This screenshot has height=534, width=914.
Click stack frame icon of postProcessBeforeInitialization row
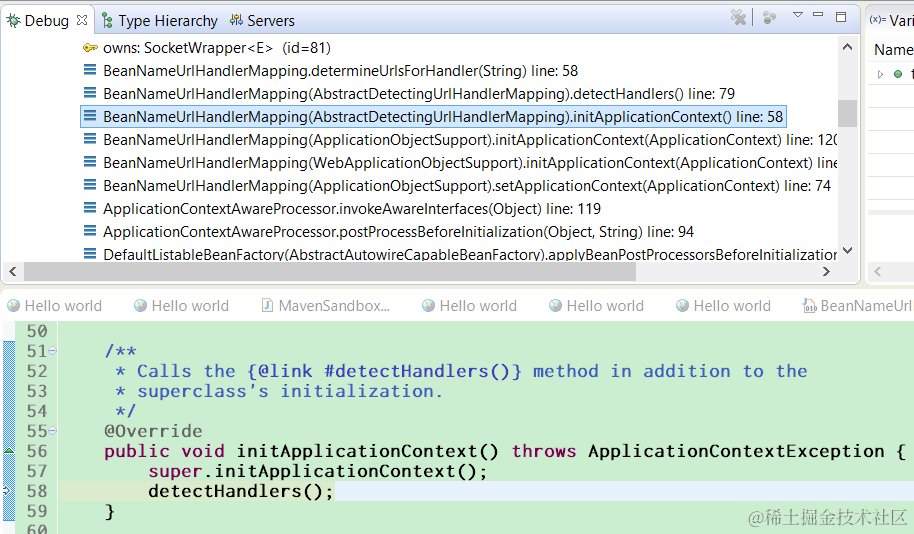90,231
